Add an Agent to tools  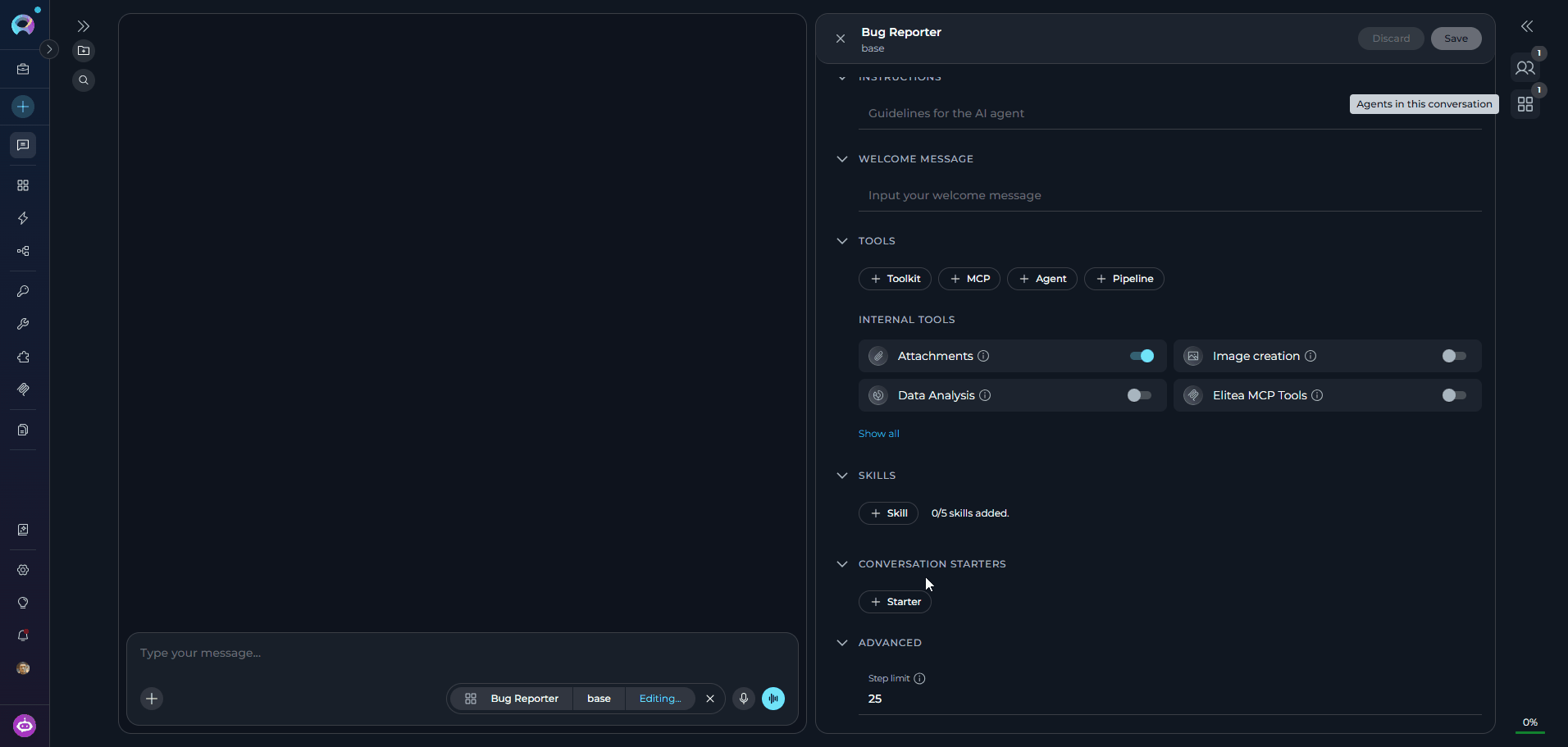pos(1042,279)
